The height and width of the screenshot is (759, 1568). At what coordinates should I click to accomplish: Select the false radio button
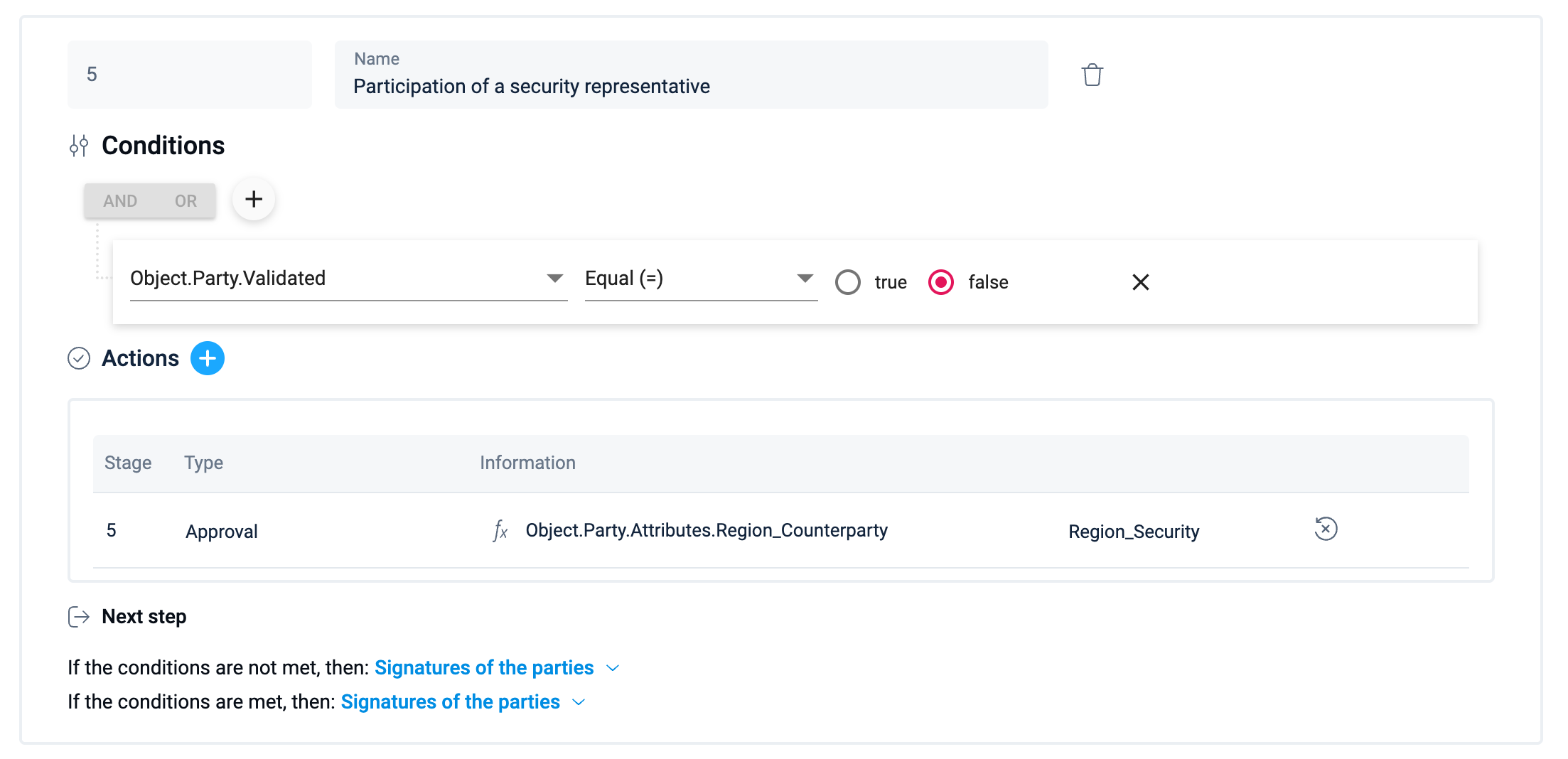coord(941,282)
